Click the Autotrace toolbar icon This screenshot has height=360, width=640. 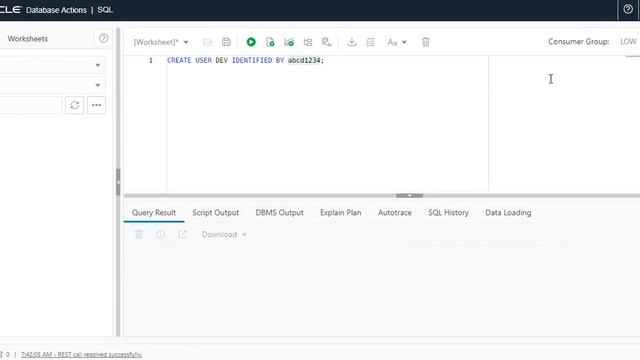(327, 42)
